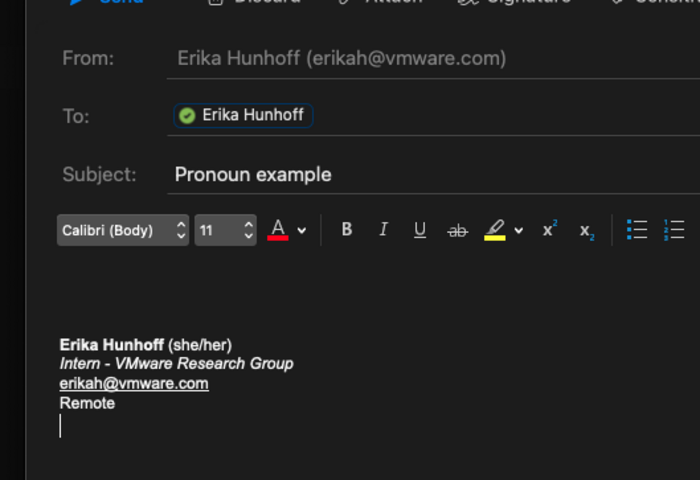This screenshot has height=480, width=700.
Task: Insert a bulleted list
Action: pos(637,230)
